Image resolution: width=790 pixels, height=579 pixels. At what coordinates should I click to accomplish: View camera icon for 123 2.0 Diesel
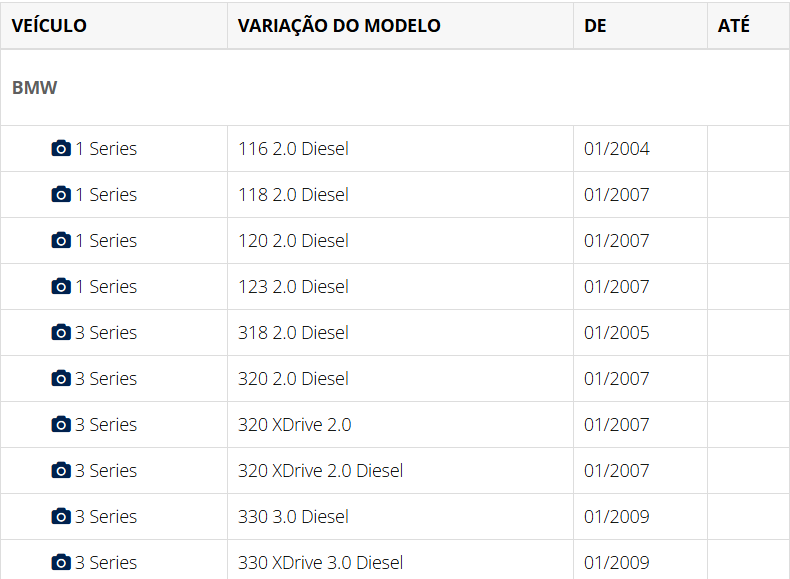[x=61, y=287]
